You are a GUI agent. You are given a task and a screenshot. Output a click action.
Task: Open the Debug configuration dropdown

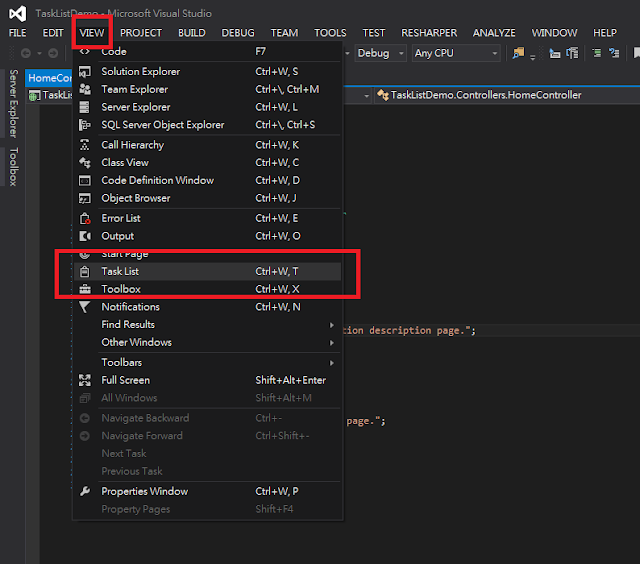coord(380,53)
